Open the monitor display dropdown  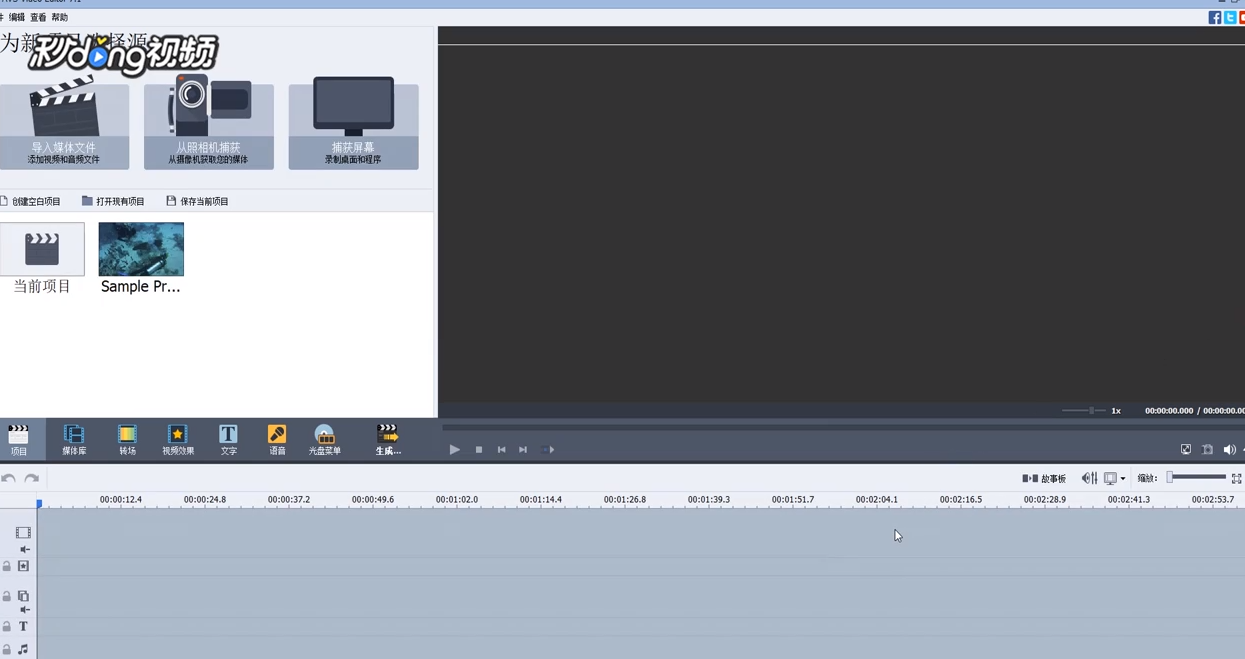1114,479
